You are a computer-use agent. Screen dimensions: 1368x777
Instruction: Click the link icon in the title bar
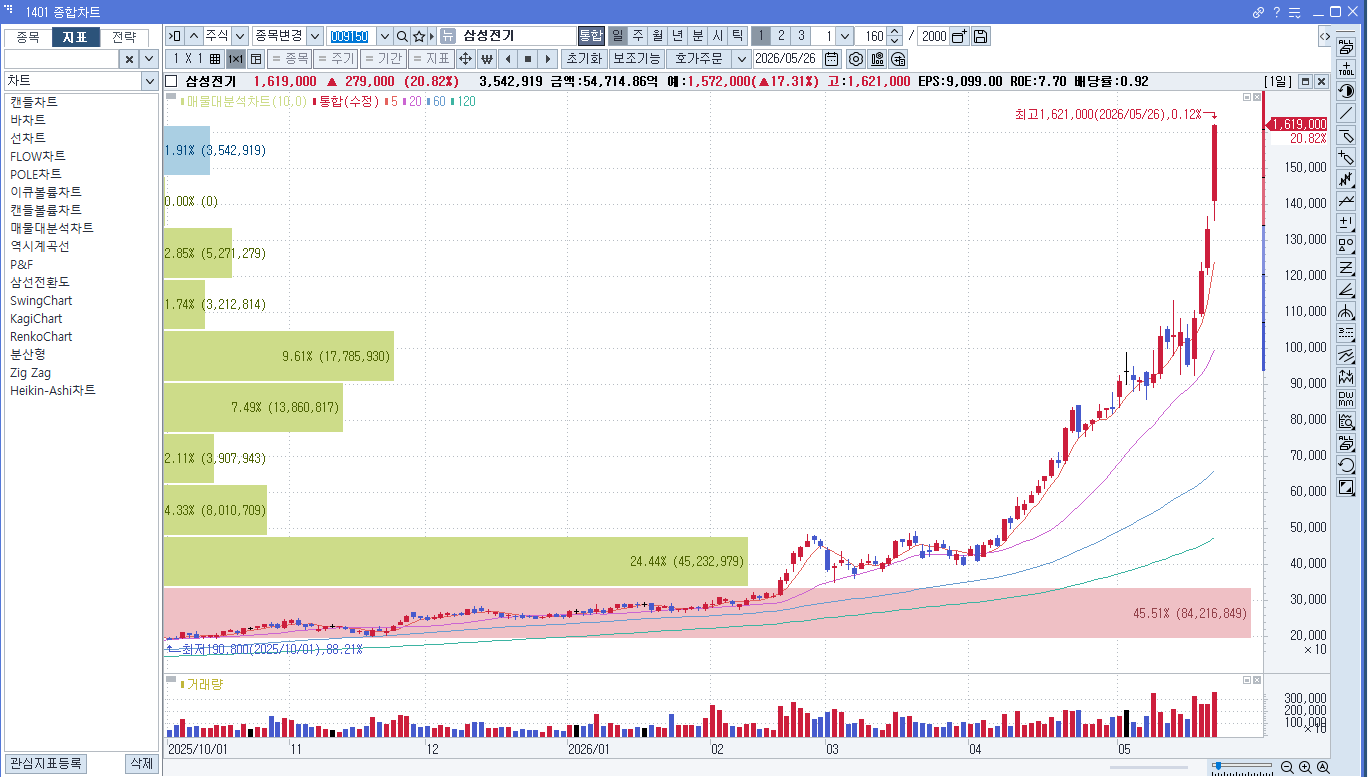point(1259,12)
